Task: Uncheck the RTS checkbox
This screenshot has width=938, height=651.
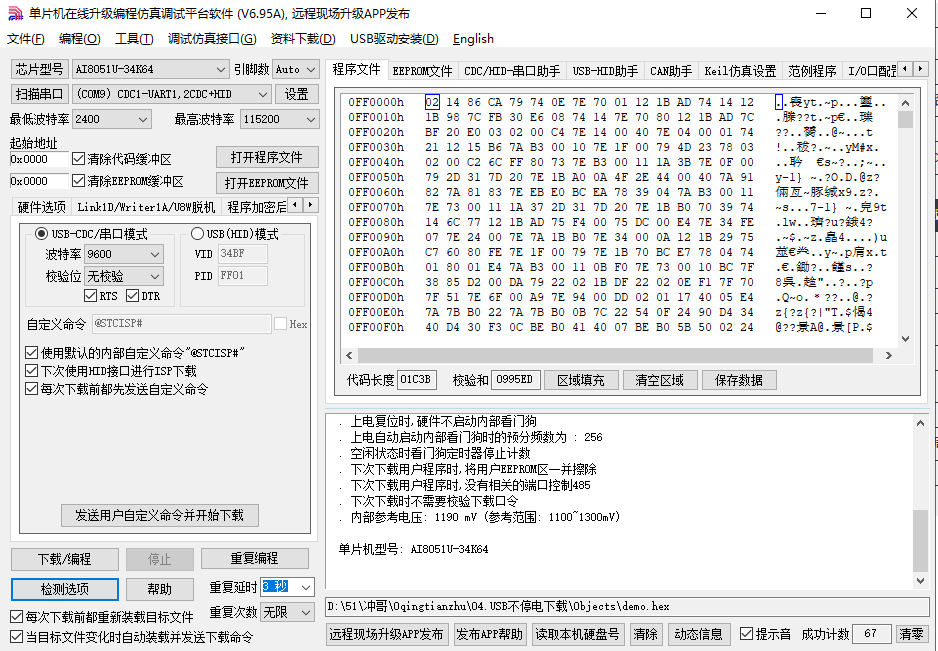Action: (91, 296)
